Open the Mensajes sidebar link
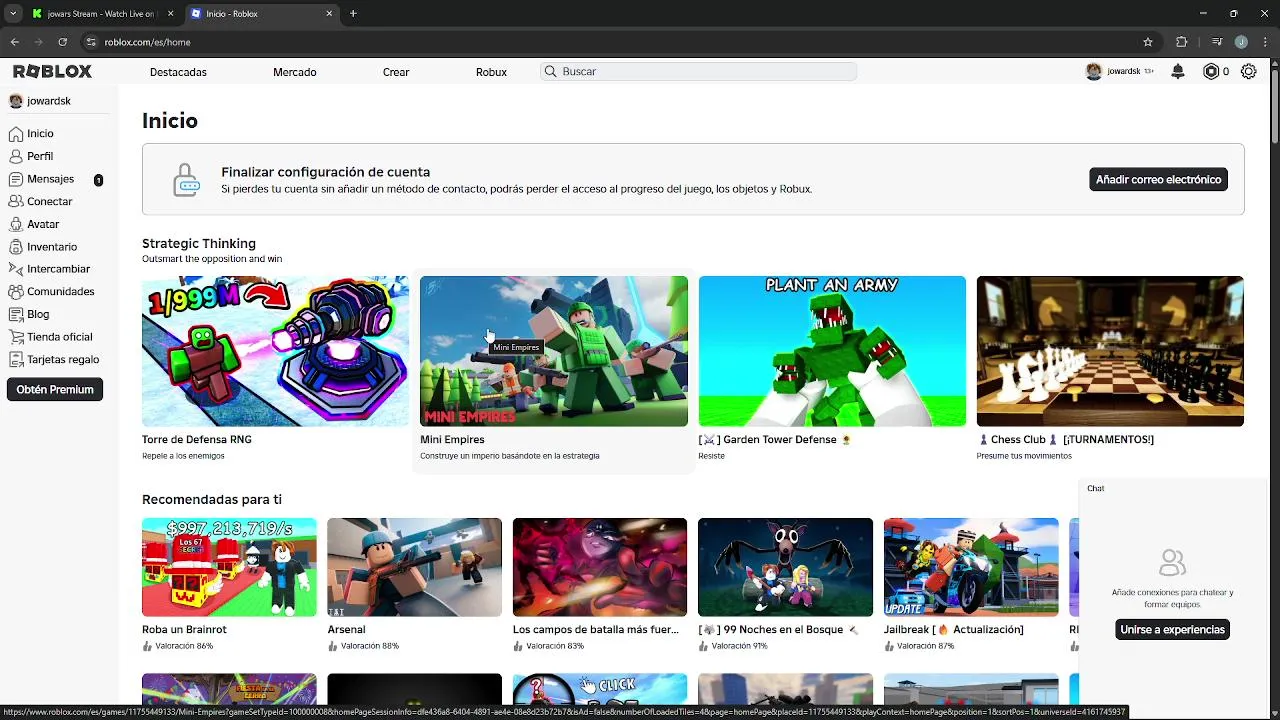 point(51,179)
